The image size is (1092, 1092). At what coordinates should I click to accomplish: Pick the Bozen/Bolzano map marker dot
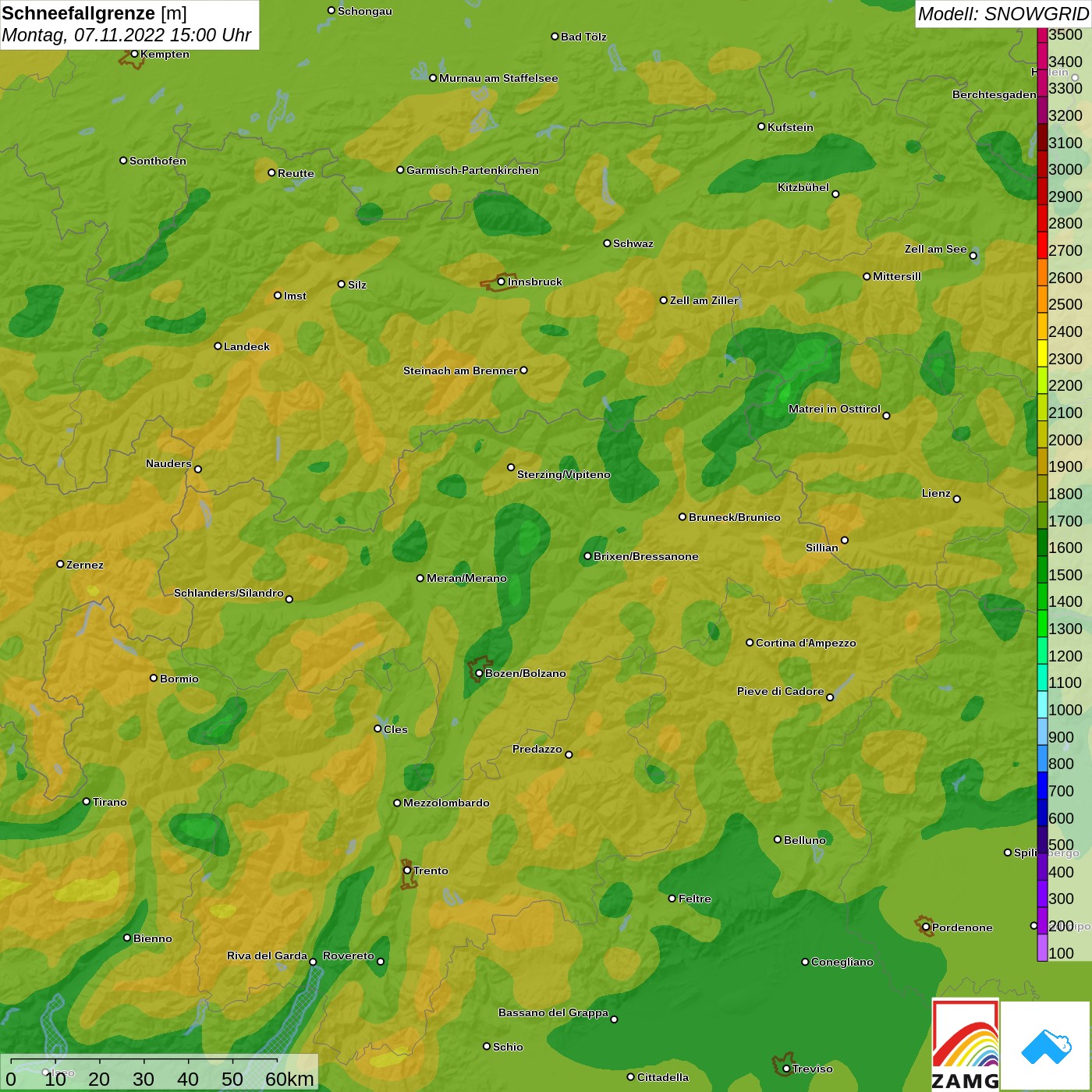(479, 673)
